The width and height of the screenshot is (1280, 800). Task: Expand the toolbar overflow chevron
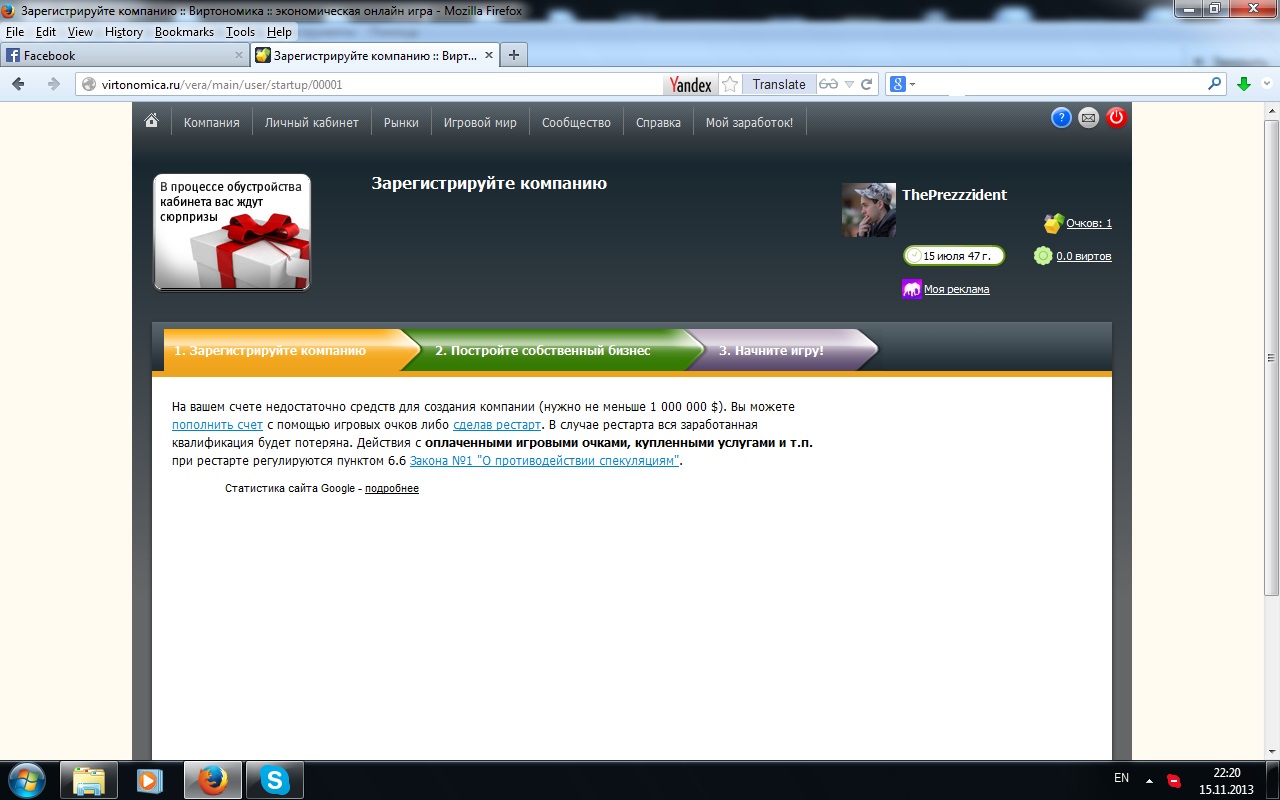click(x=1268, y=85)
